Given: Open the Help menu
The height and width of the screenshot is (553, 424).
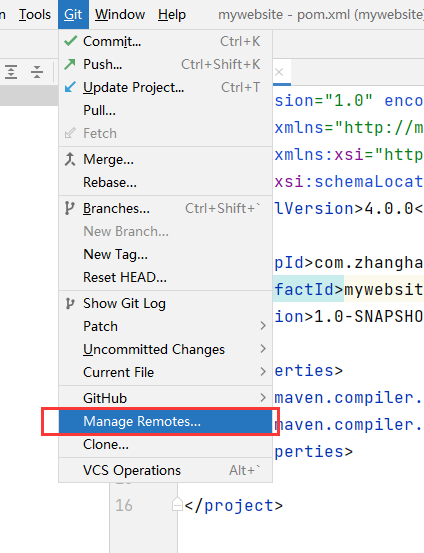Looking at the screenshot, I should (x=172, y=14).
